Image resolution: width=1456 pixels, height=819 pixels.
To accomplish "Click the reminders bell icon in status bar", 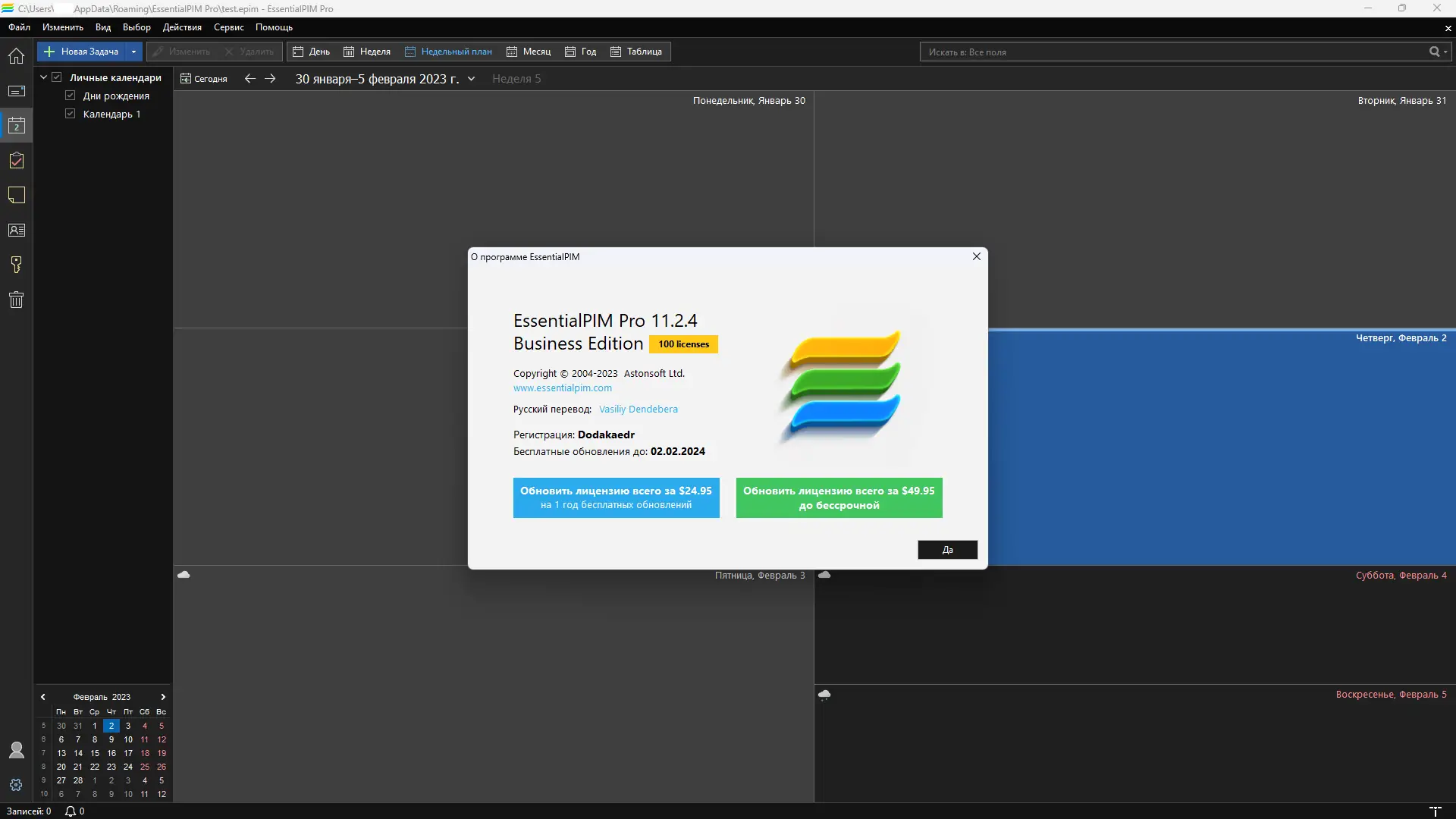I will tap(71, 811).
